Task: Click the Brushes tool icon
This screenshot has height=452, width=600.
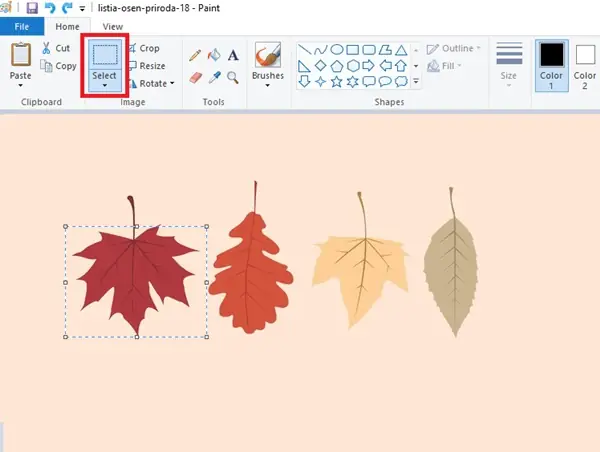Action: coord(268,55)
